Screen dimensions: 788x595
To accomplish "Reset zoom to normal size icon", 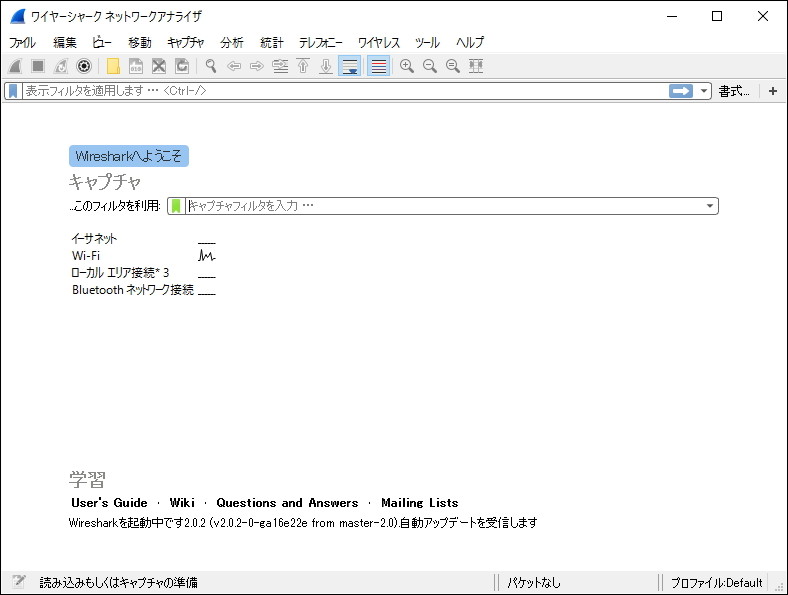I will click(453, 66).
